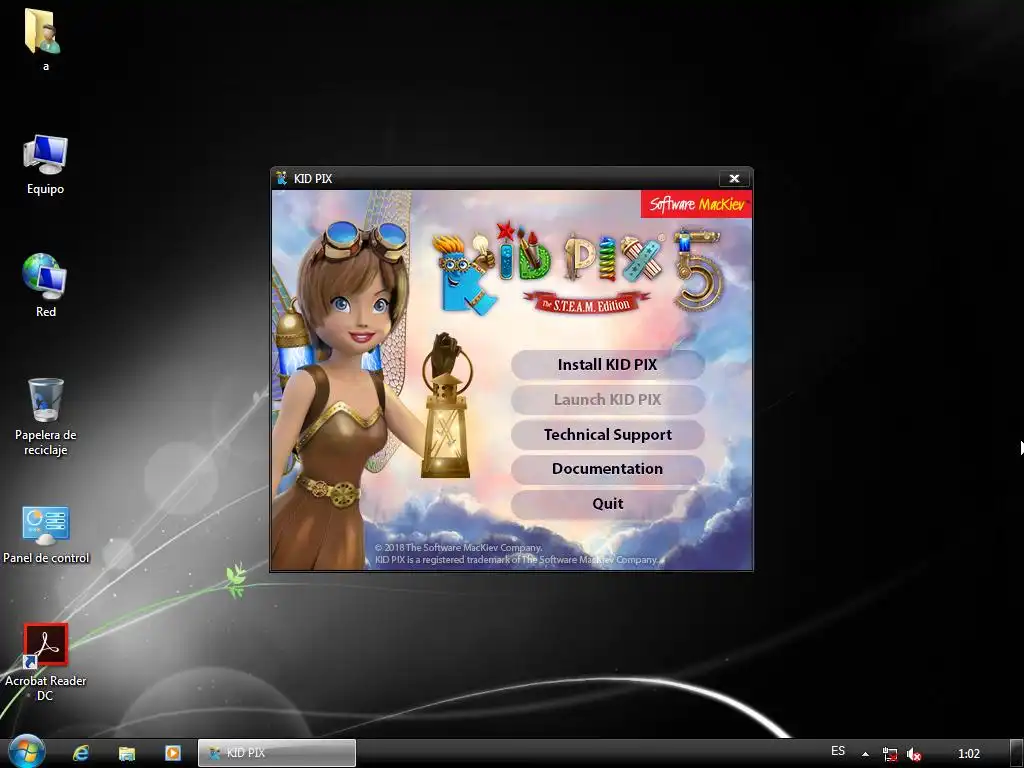Show hidden tray icons arrow

point(865,754)
